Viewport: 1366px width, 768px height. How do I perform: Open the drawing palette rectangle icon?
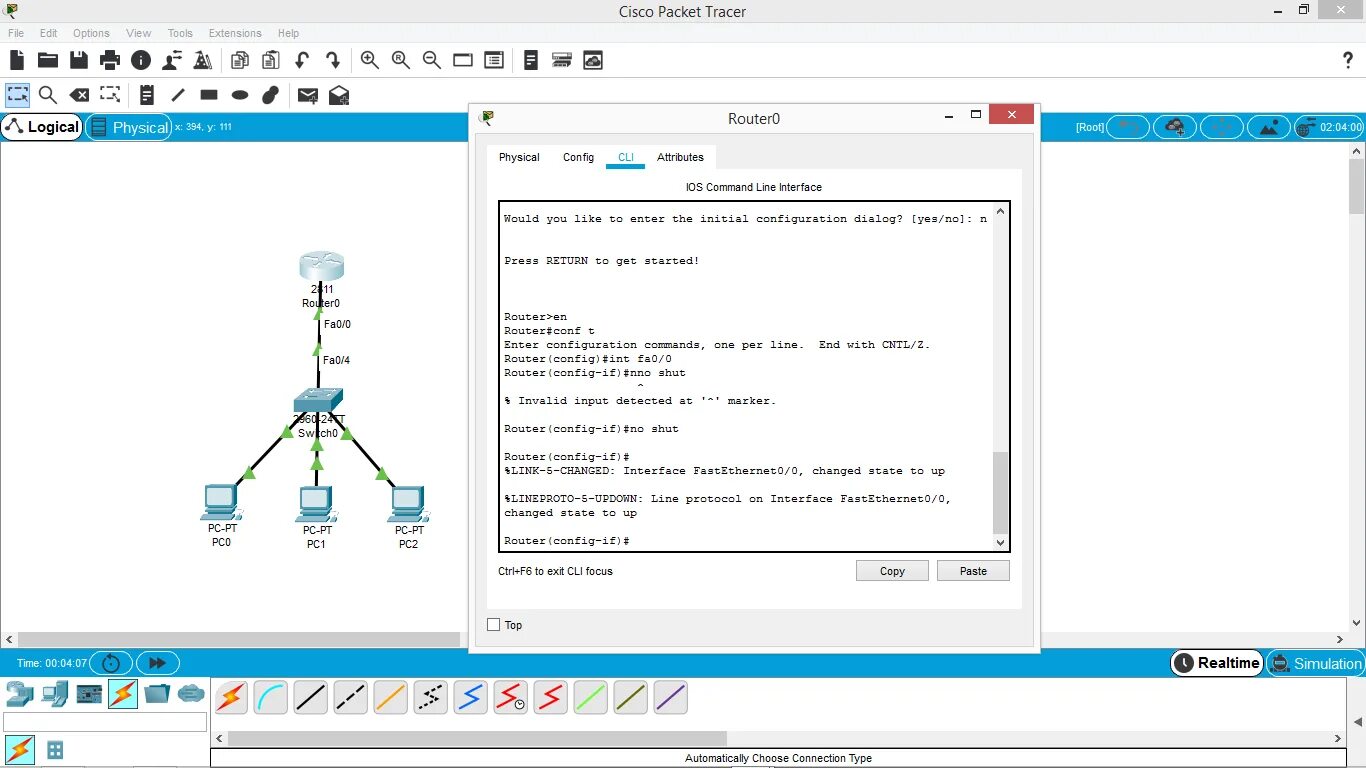point(462,60)
